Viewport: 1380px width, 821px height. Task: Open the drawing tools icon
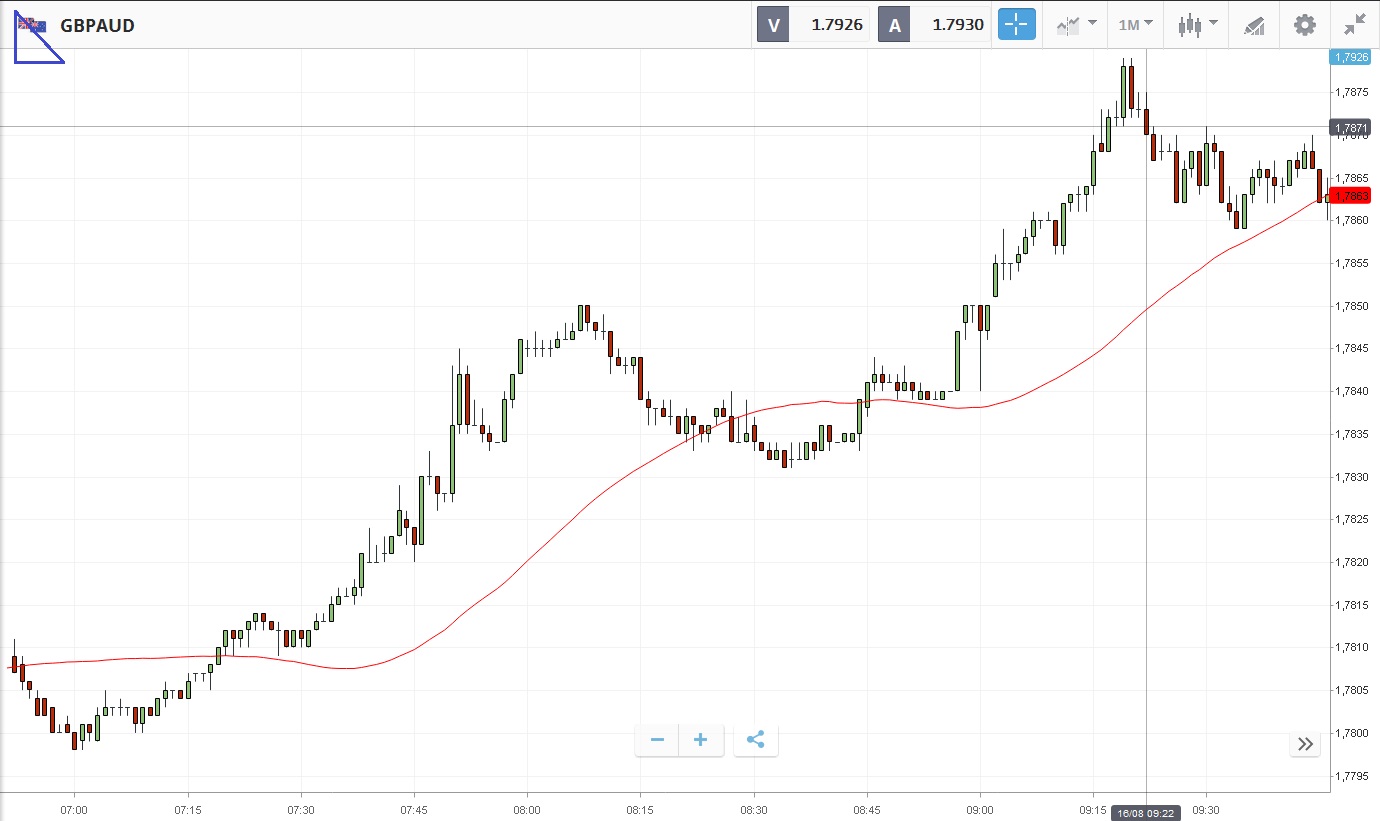click(1254, 25)
